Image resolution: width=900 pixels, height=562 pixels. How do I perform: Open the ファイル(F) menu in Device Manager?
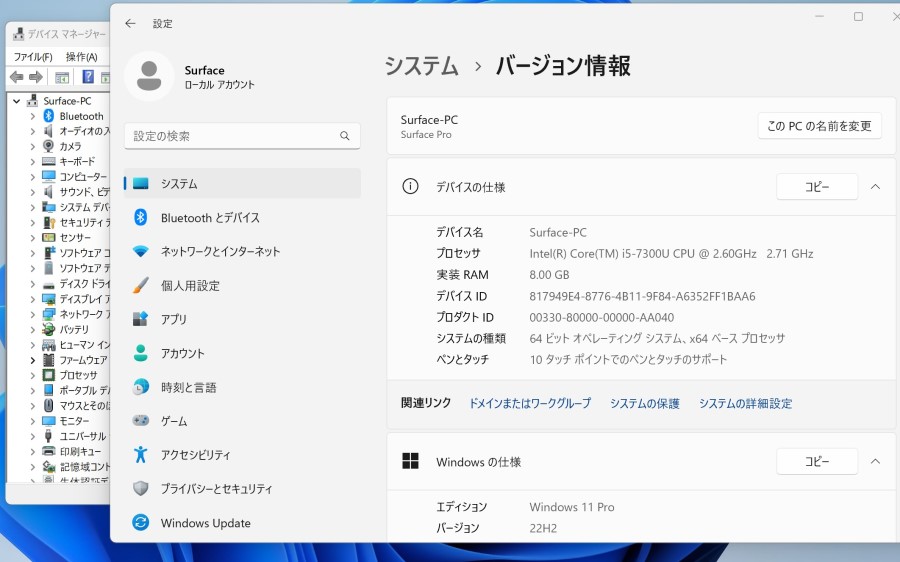coord(33,57)
